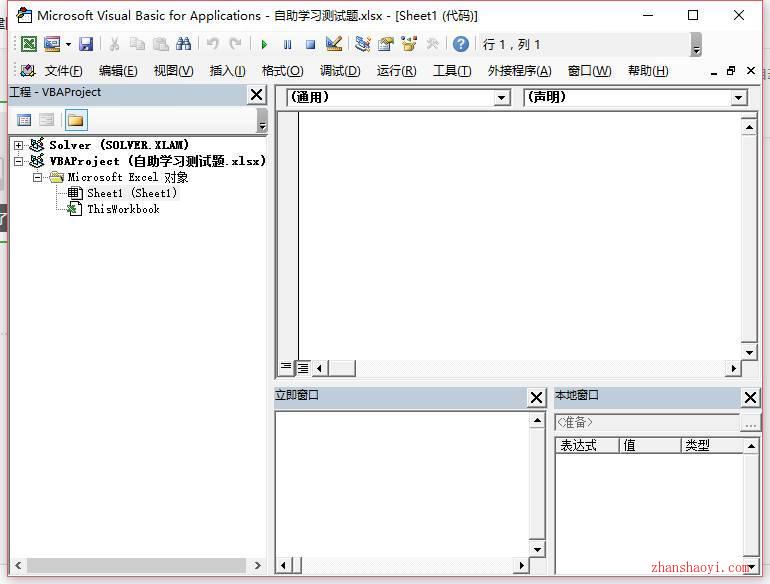
Task: Open the 运行(R) menu
Action: (396, 71)
